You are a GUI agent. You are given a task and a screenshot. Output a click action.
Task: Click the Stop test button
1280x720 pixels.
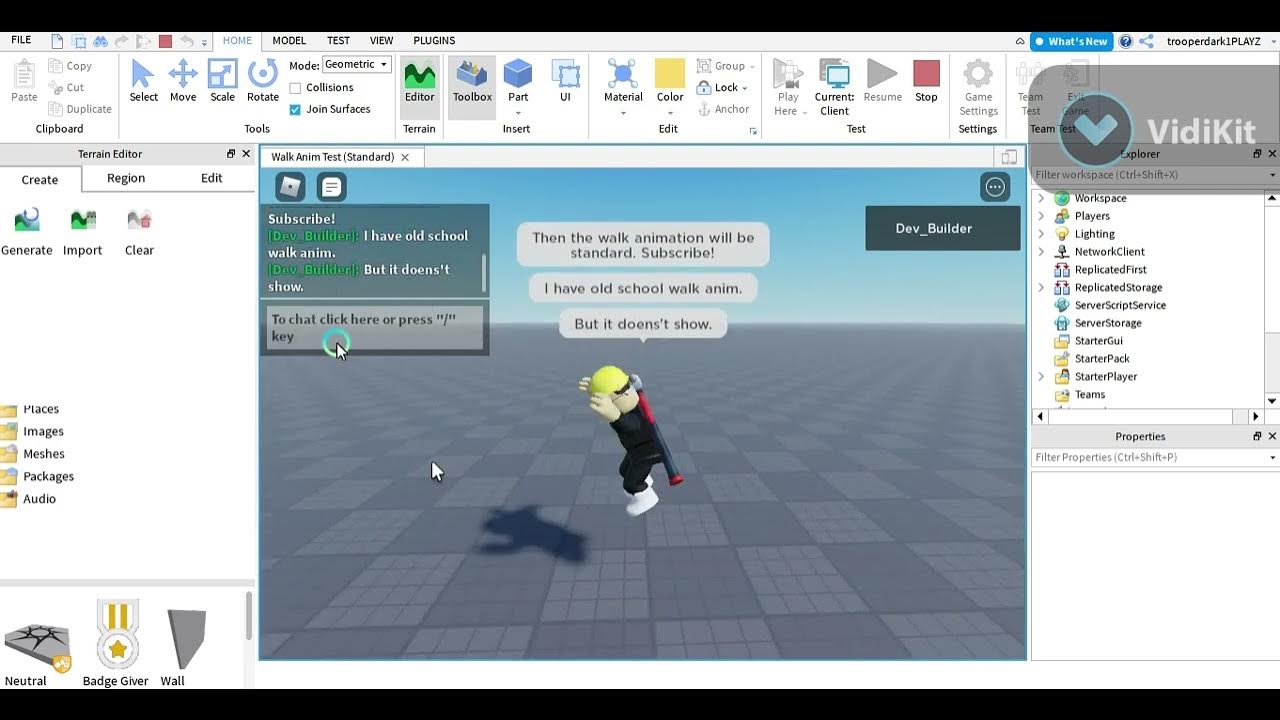[926, 81]
